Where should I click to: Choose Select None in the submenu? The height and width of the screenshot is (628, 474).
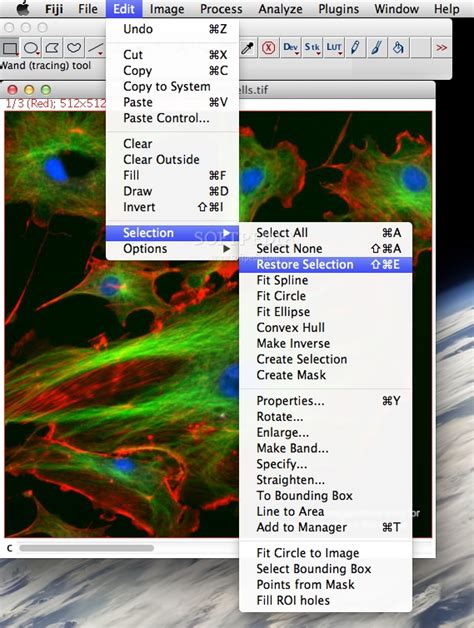[326, 249]
